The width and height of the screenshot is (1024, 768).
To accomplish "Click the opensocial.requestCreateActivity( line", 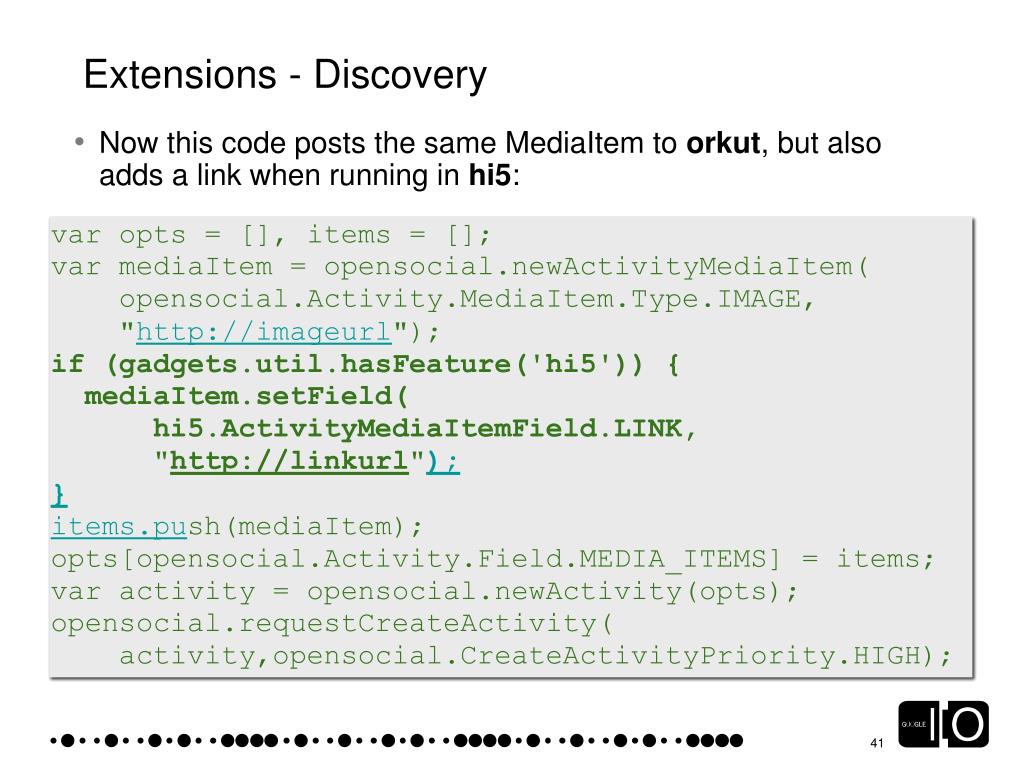I will (x=332, y=624).
